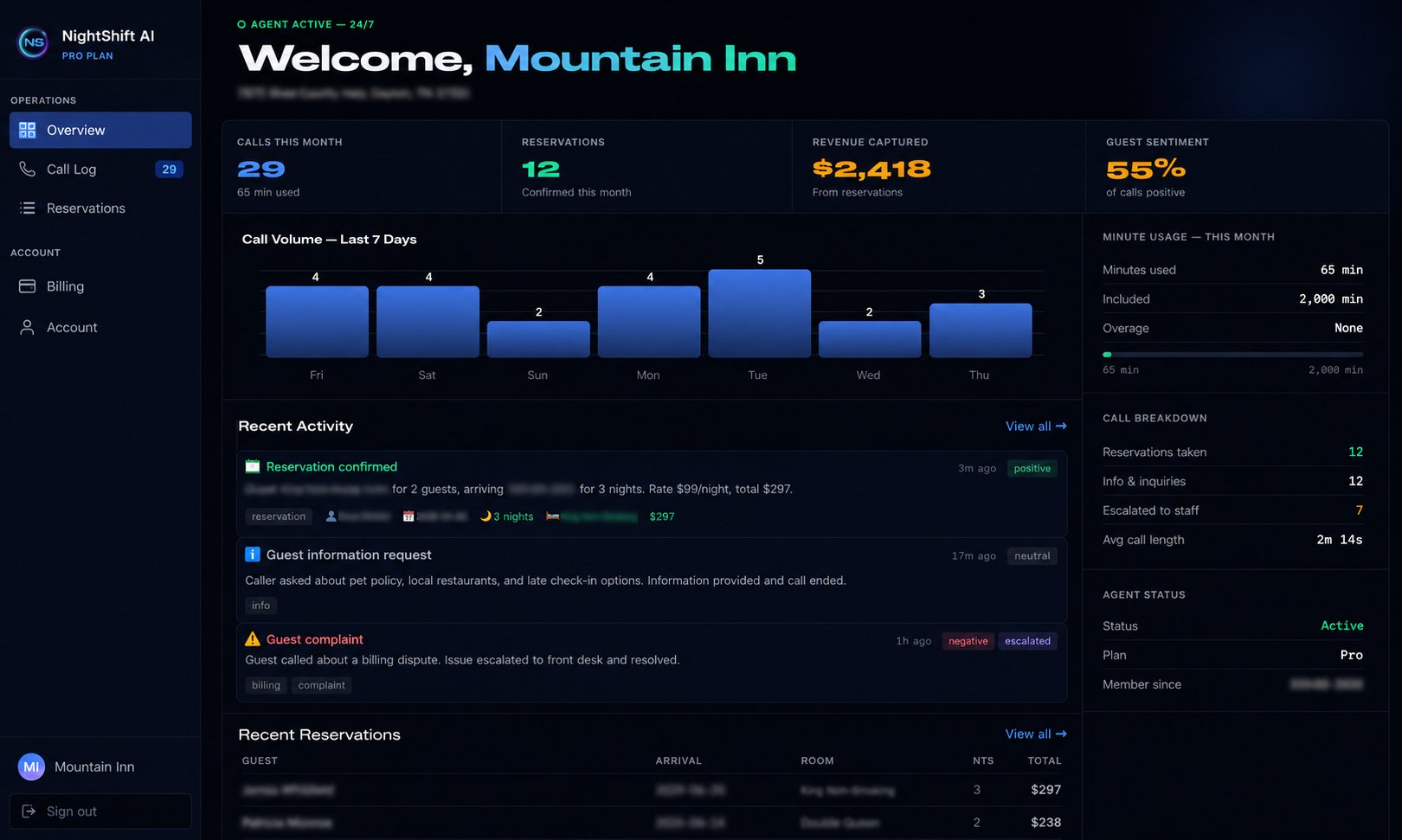The height and width of the screenshot is (840, 1402).
Task: Click the Account person icon
Action: point(28,327)
